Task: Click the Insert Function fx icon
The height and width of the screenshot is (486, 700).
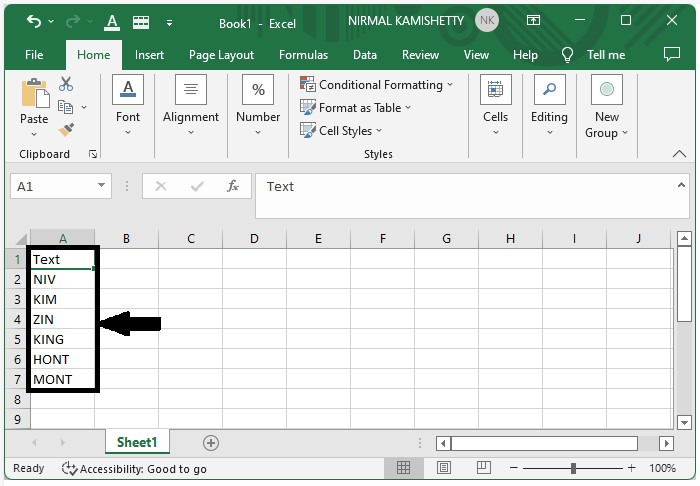Action: click(x=233, y=186)
